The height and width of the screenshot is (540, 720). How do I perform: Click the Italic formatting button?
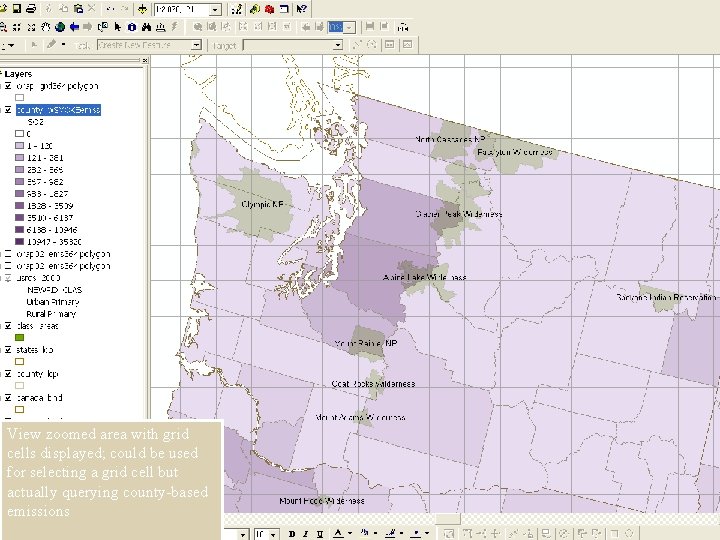pos(305,534)
